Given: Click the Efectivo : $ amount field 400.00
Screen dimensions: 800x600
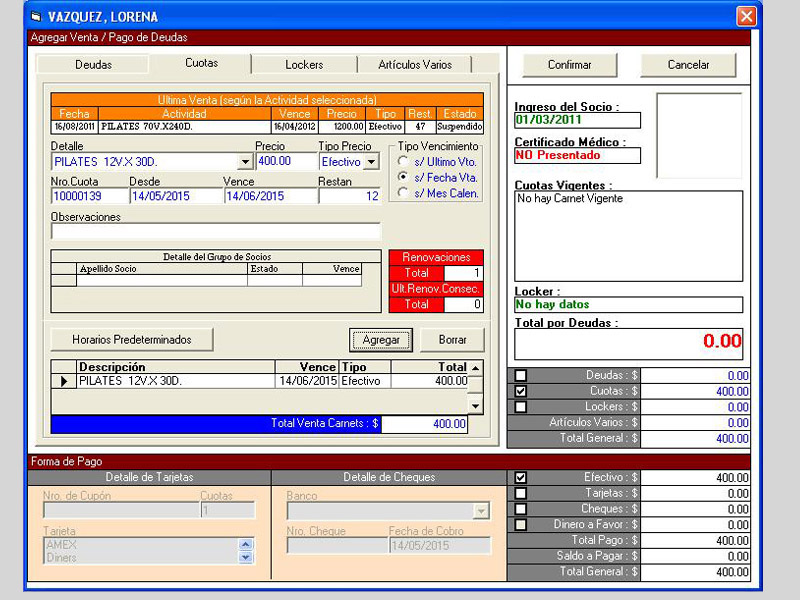Looking at the screenshot, I should [695, 478].
